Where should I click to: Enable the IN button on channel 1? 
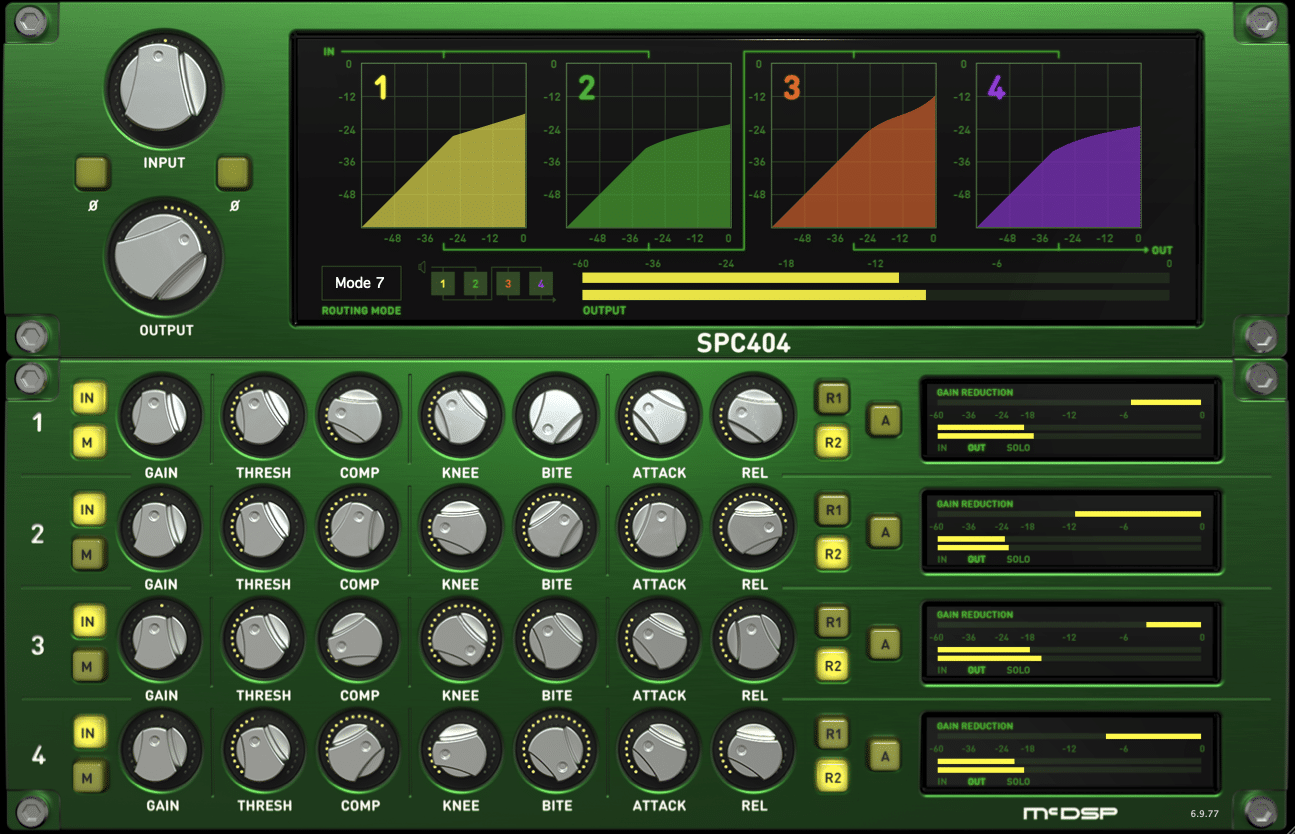click(89, 398)
